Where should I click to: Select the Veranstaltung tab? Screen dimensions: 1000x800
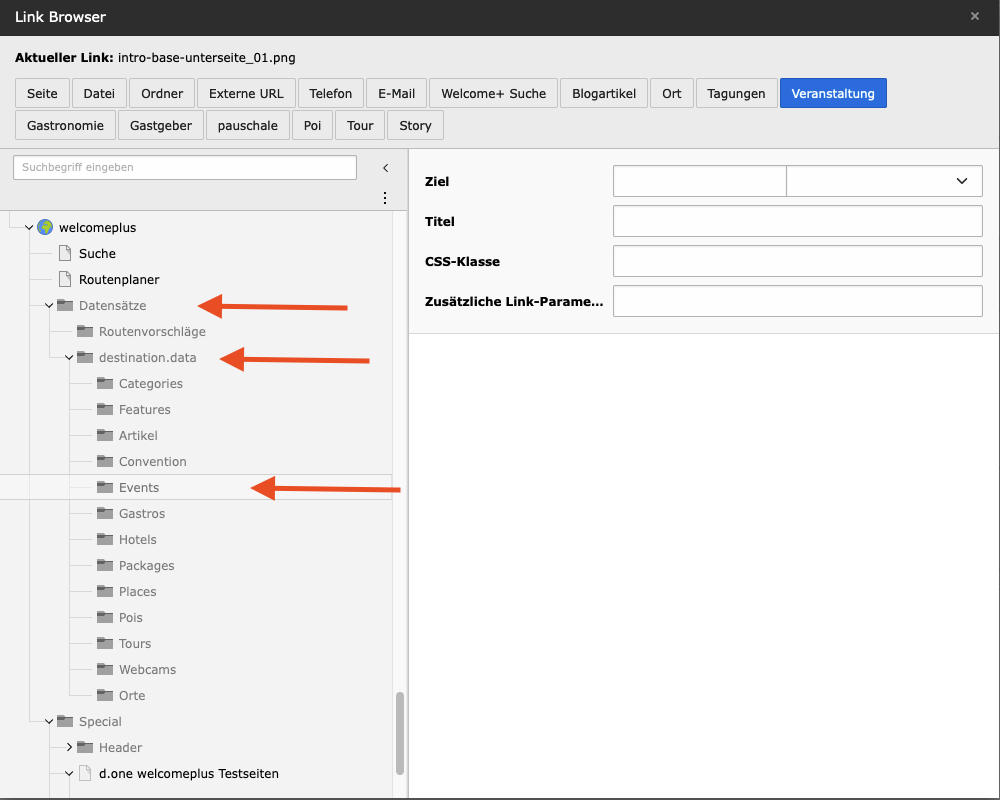tap(833, 93)
